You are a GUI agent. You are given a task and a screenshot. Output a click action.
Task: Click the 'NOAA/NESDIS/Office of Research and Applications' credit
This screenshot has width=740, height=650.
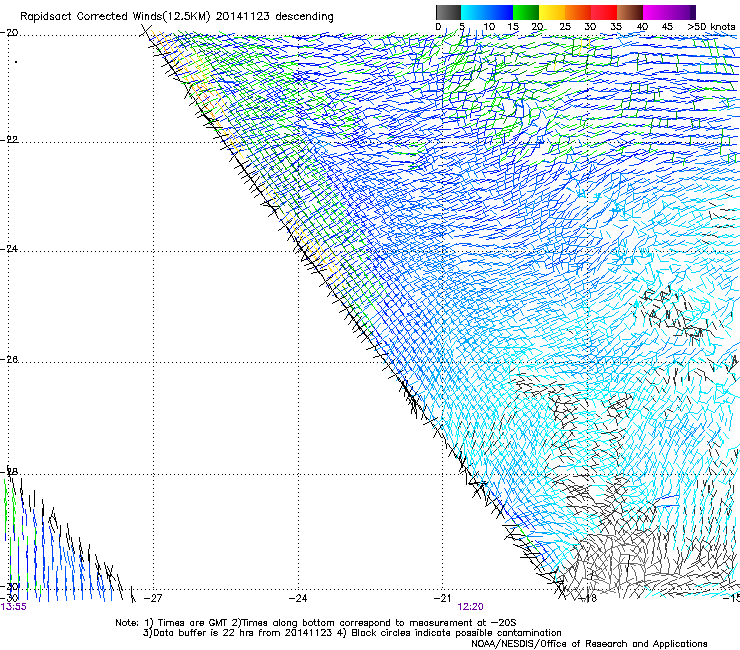point(589,644)
